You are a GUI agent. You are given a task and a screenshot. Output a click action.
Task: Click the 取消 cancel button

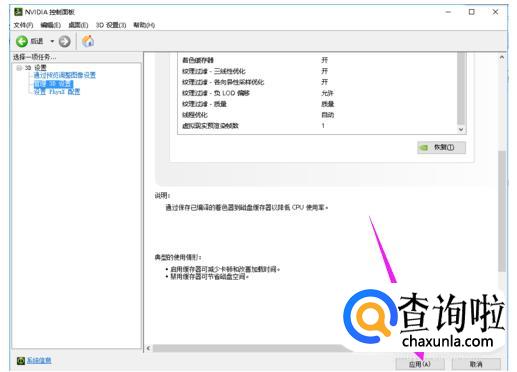tap(476, 364)
